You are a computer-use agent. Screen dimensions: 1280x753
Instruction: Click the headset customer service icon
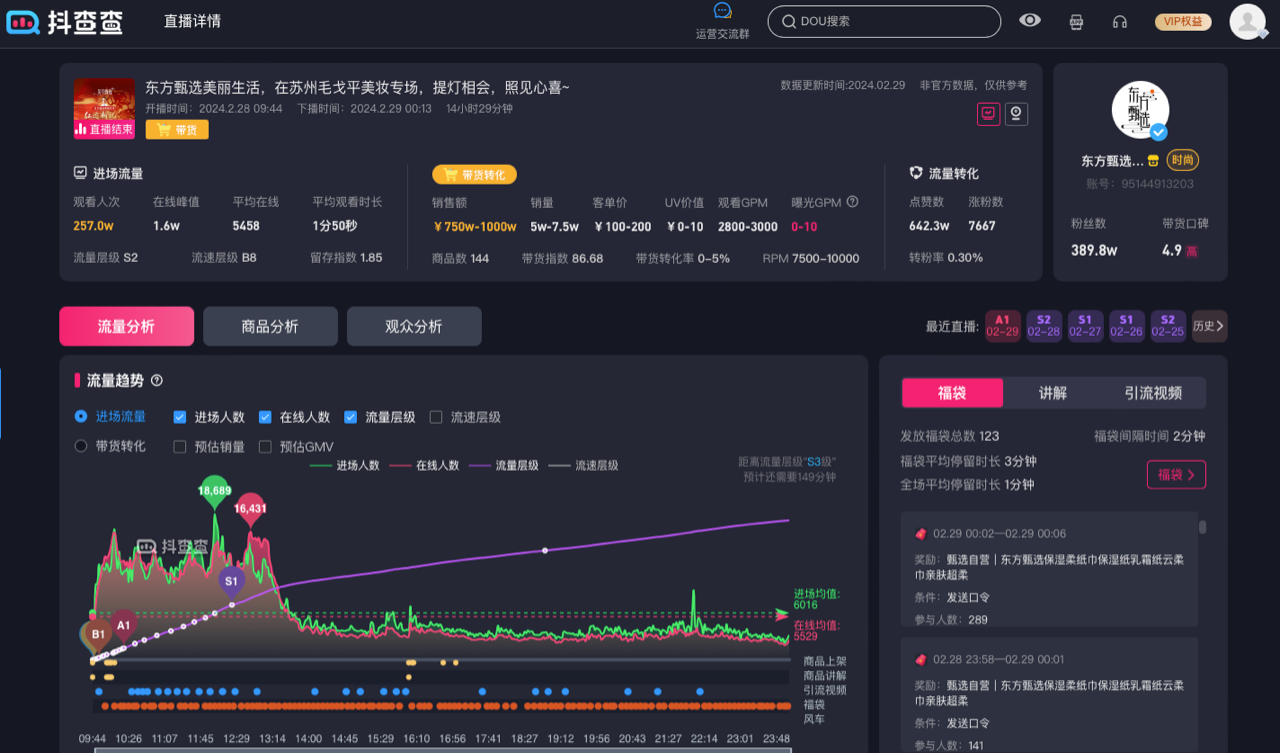point(1120,21)
